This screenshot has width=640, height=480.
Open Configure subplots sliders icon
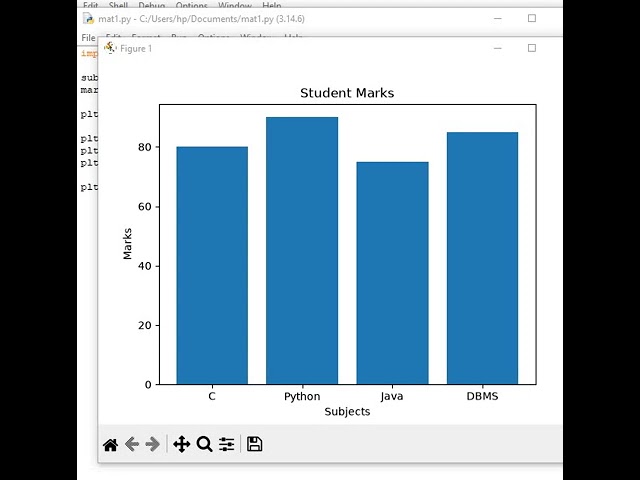[227, 444]
